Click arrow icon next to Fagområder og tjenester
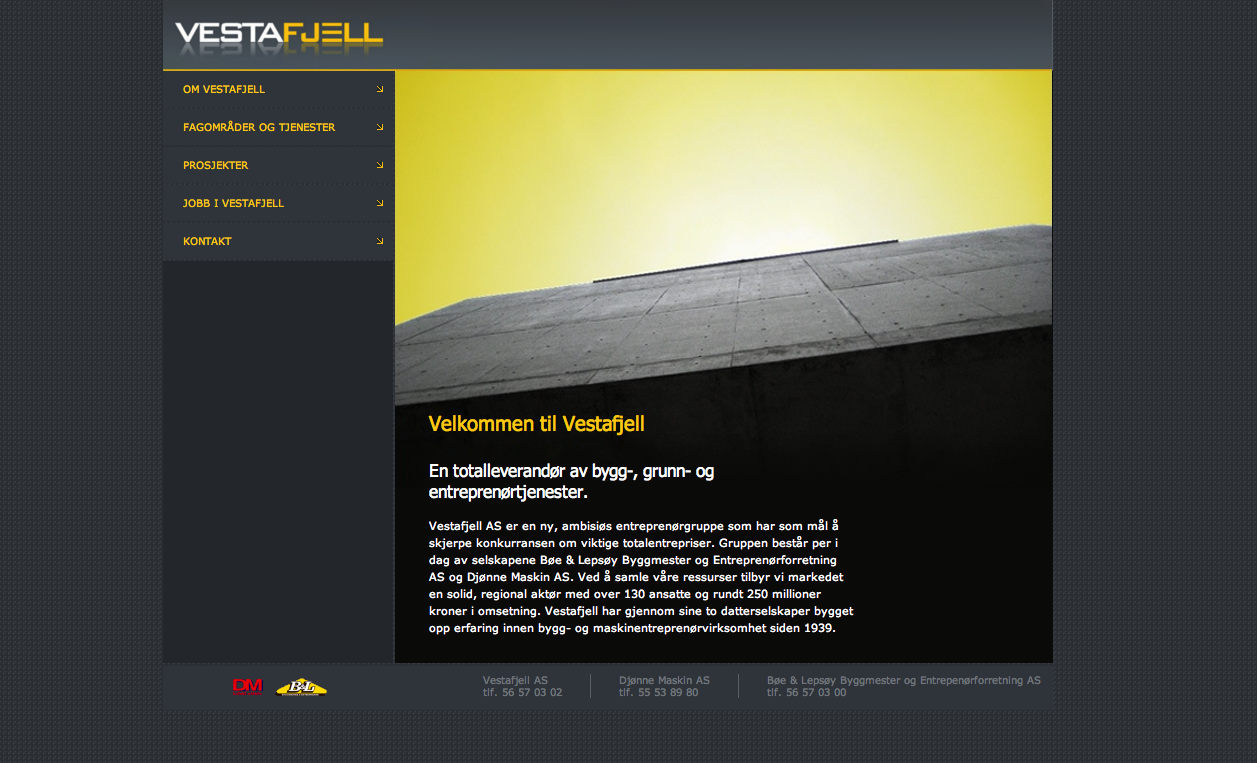 pyautogui.click(x=380, y=127)
